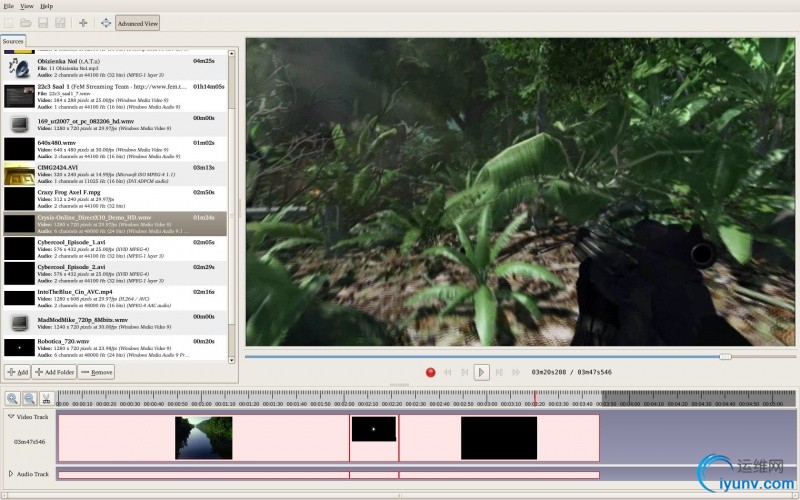Expand the Audio Track section
This screenshot has width=800, height=500.
11,473
